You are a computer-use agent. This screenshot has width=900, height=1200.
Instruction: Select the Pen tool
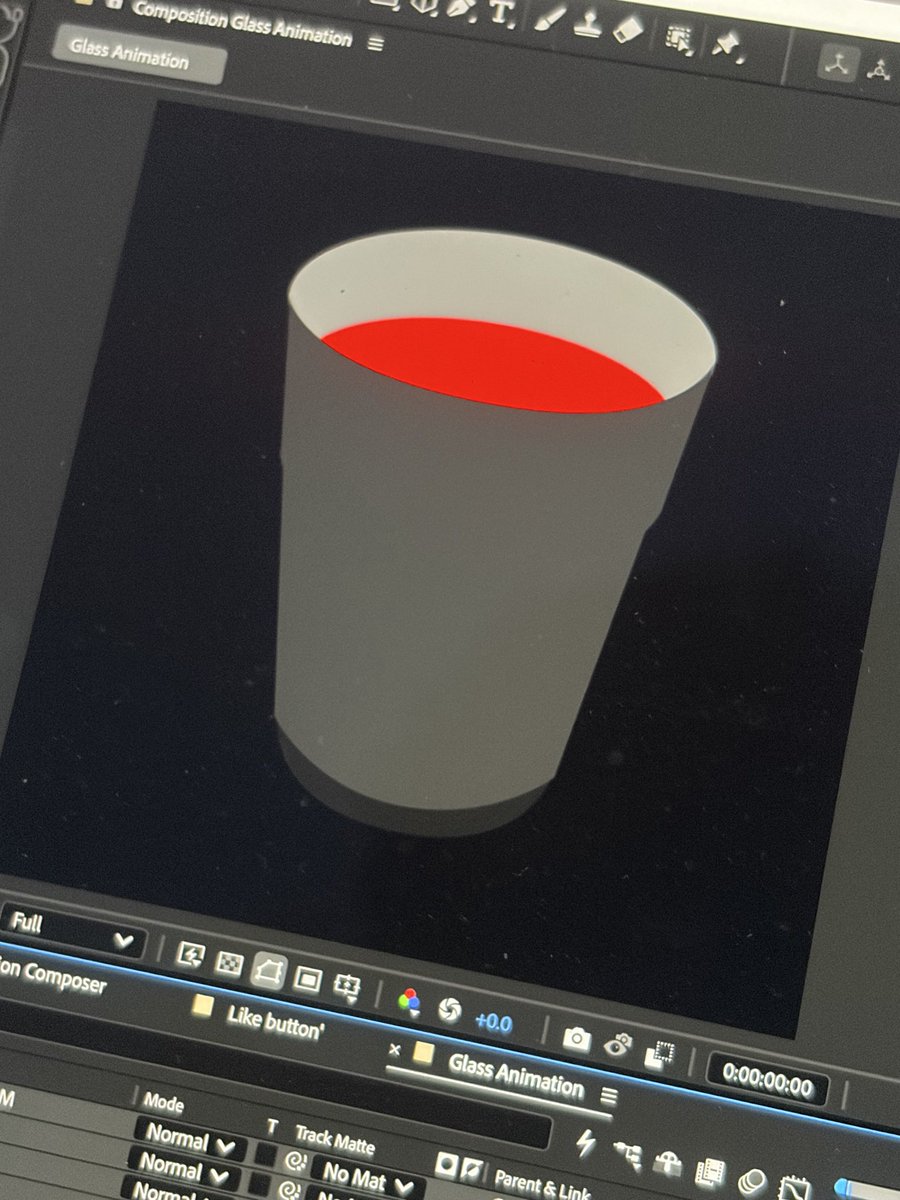(461, 7)
